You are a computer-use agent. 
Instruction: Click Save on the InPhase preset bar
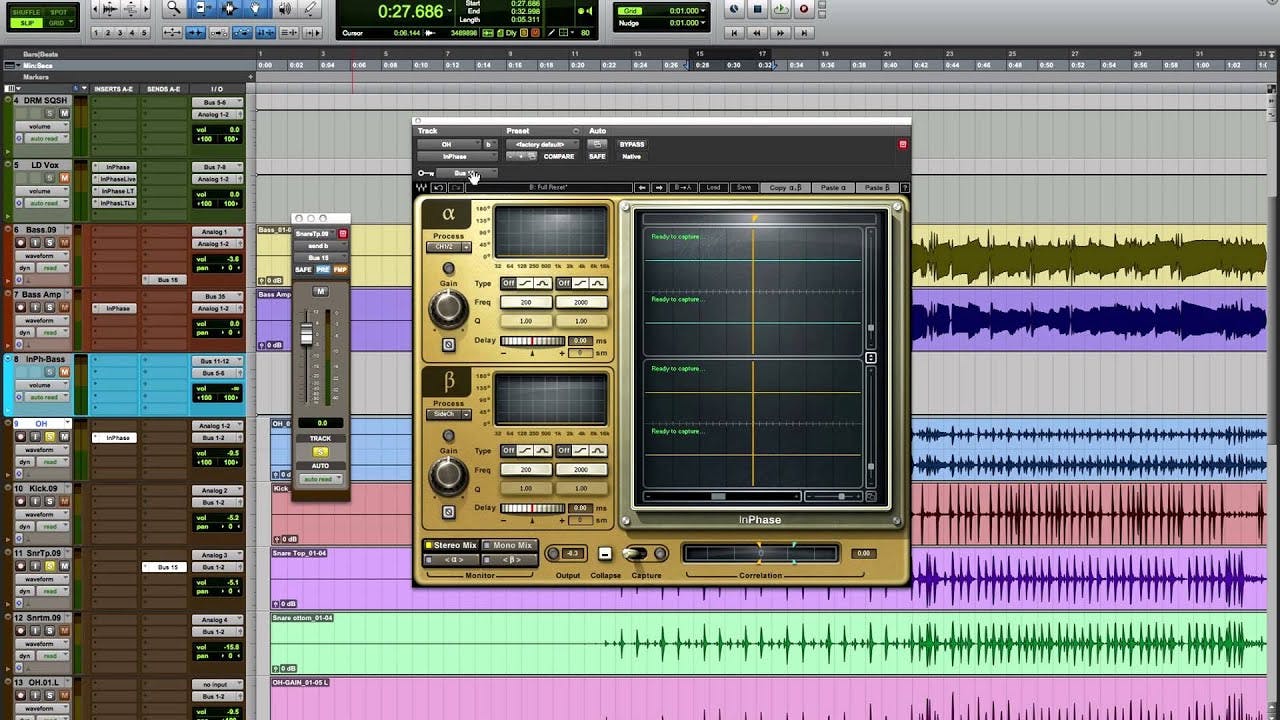[744, 185]
